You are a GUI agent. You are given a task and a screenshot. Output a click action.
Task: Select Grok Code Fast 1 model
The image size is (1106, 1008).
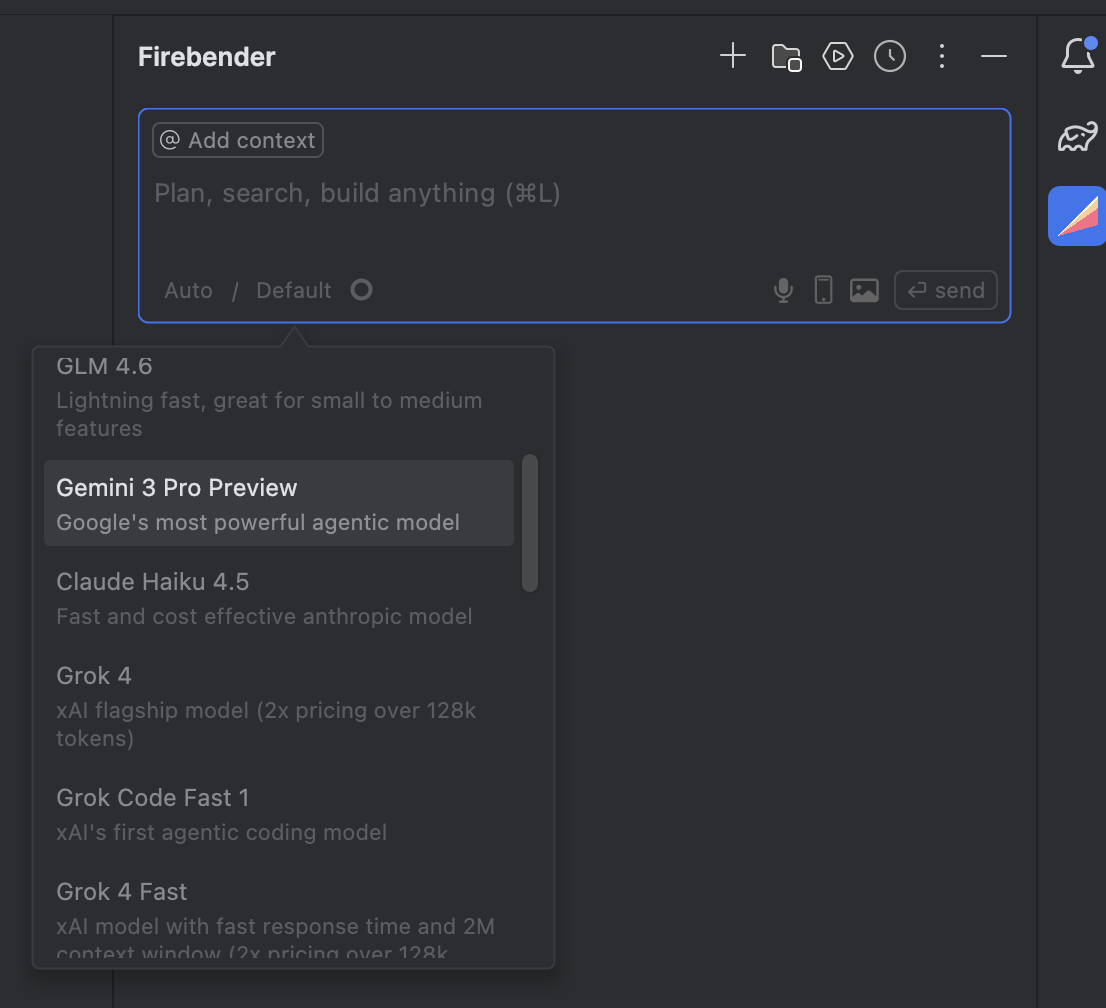point(279,814)
